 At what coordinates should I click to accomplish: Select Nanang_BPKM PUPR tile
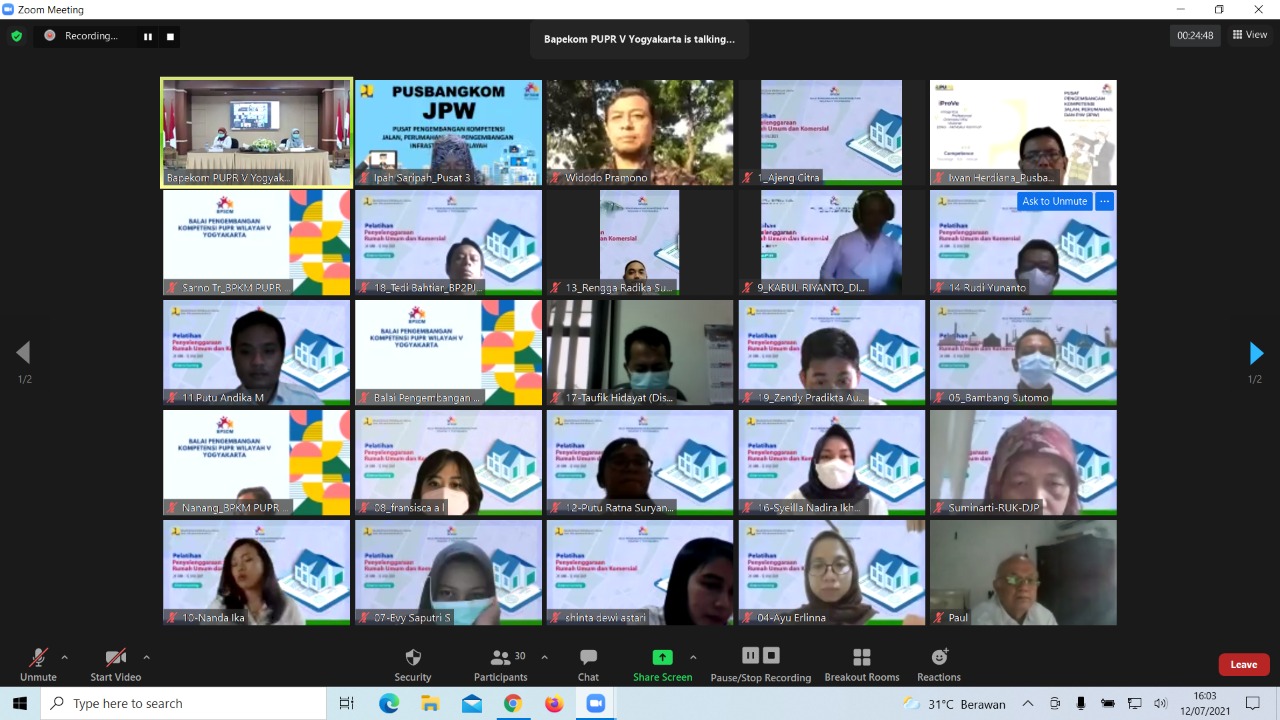coord(257,463)
